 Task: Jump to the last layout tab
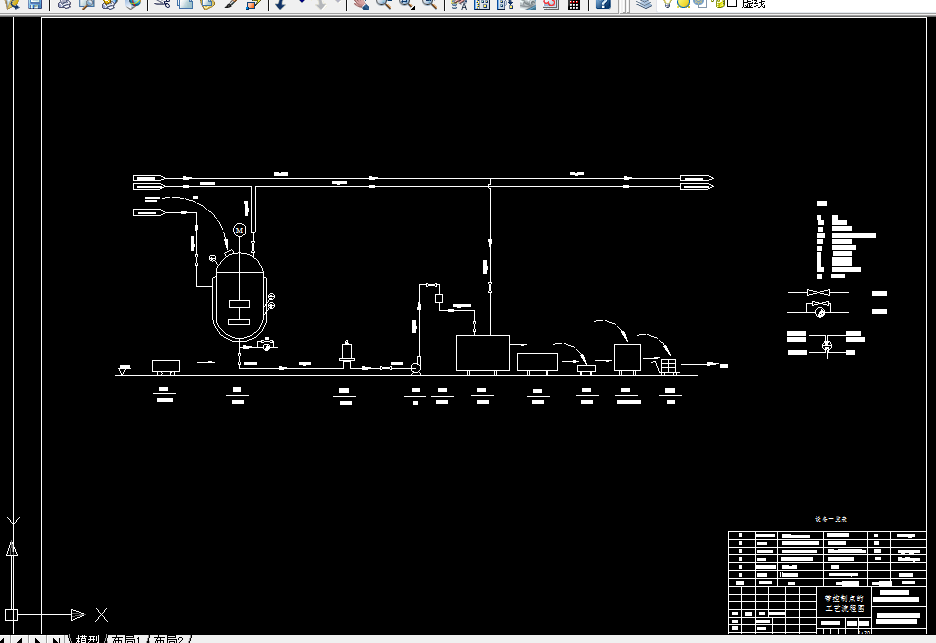click(56, 640)
